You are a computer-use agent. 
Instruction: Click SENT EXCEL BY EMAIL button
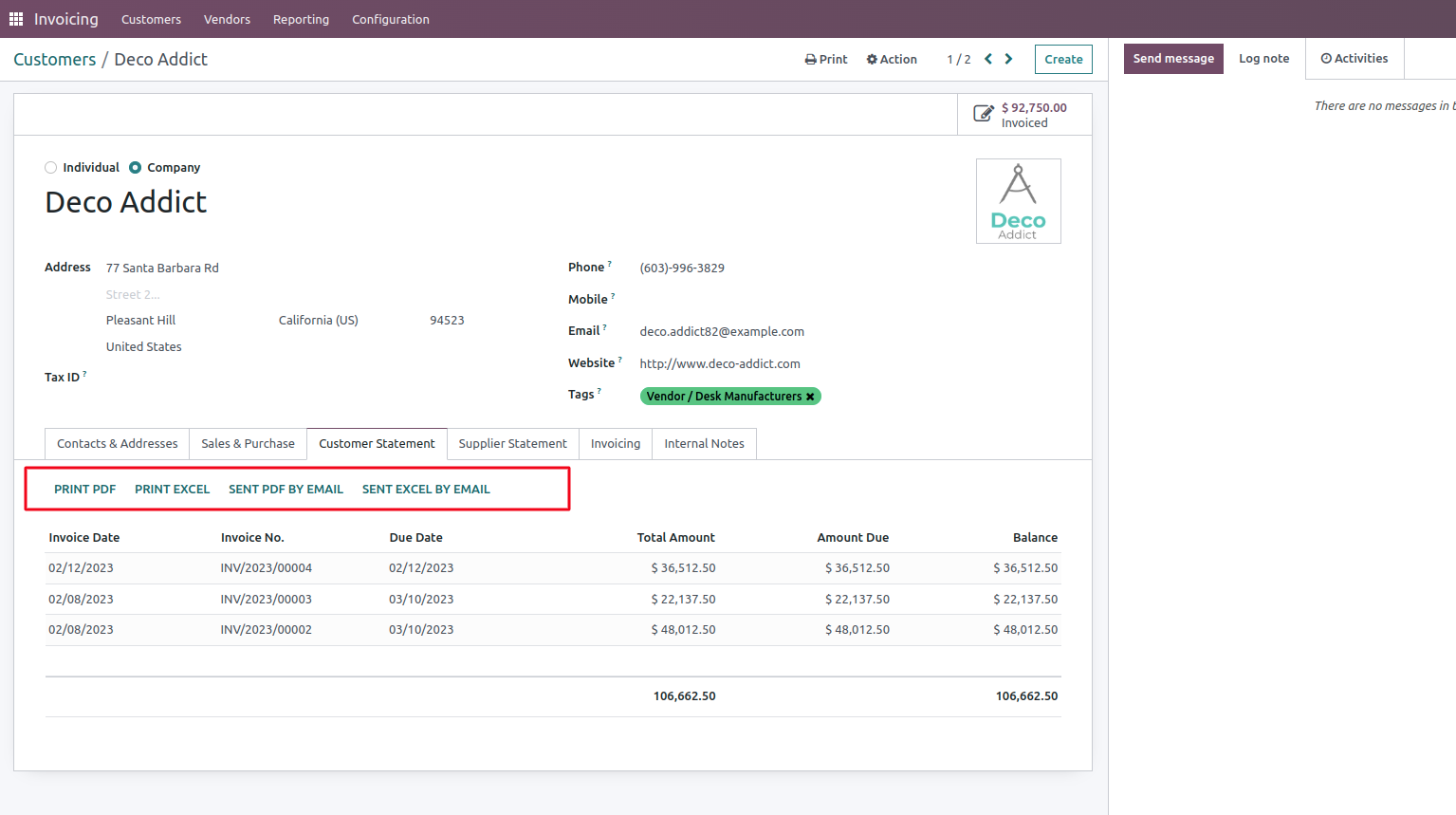[x=426, y=490]
